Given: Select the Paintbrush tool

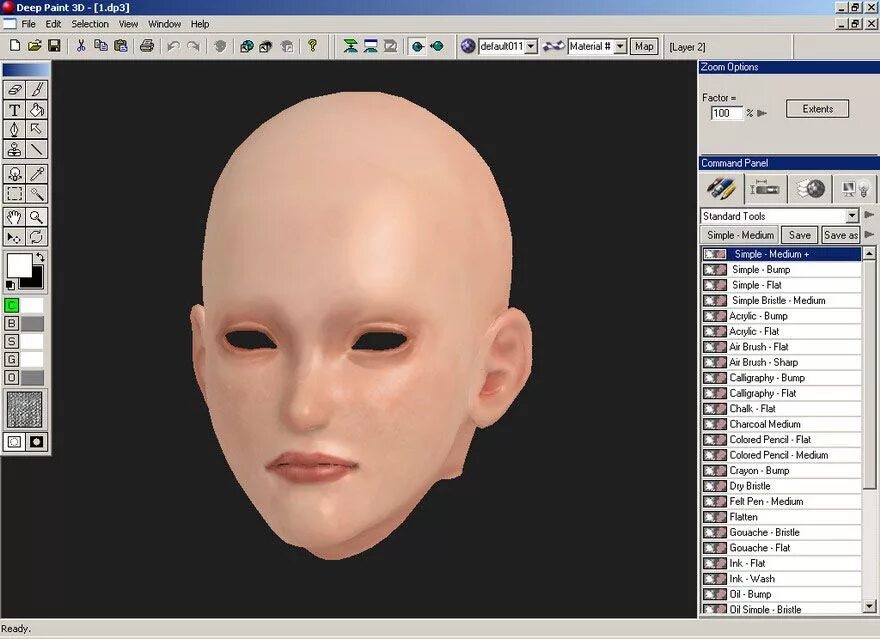Looking at the screenshot, I should pyautogui.click(x=36, y=90).
